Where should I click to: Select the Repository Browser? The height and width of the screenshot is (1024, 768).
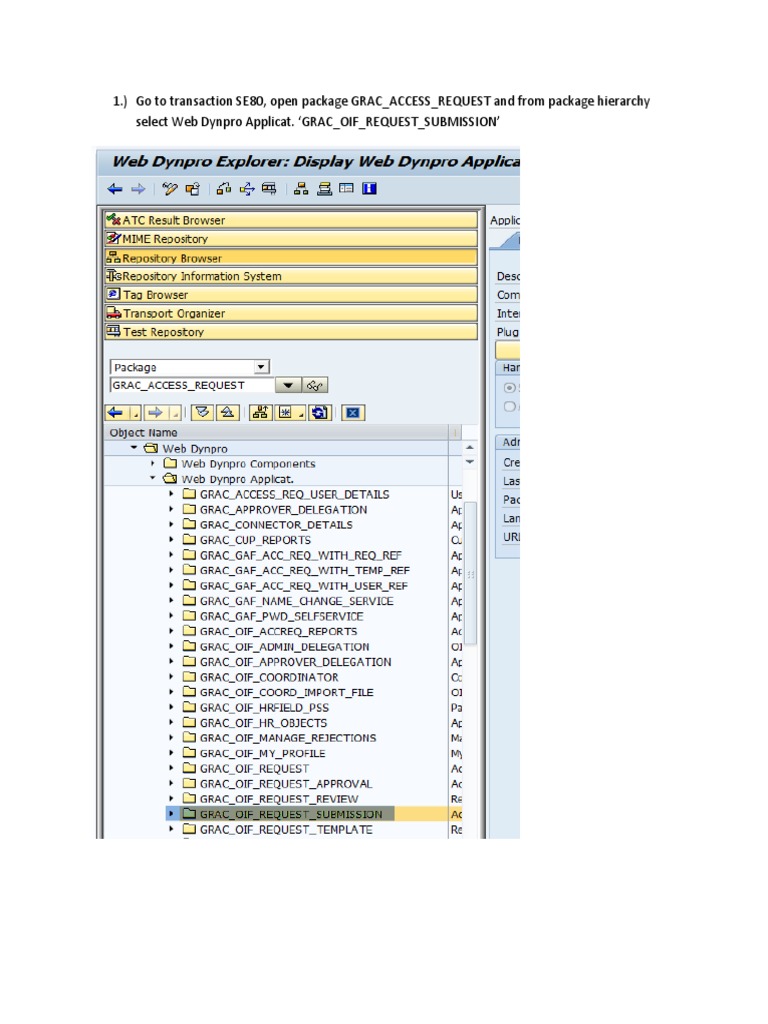click(x=291, y=258)
